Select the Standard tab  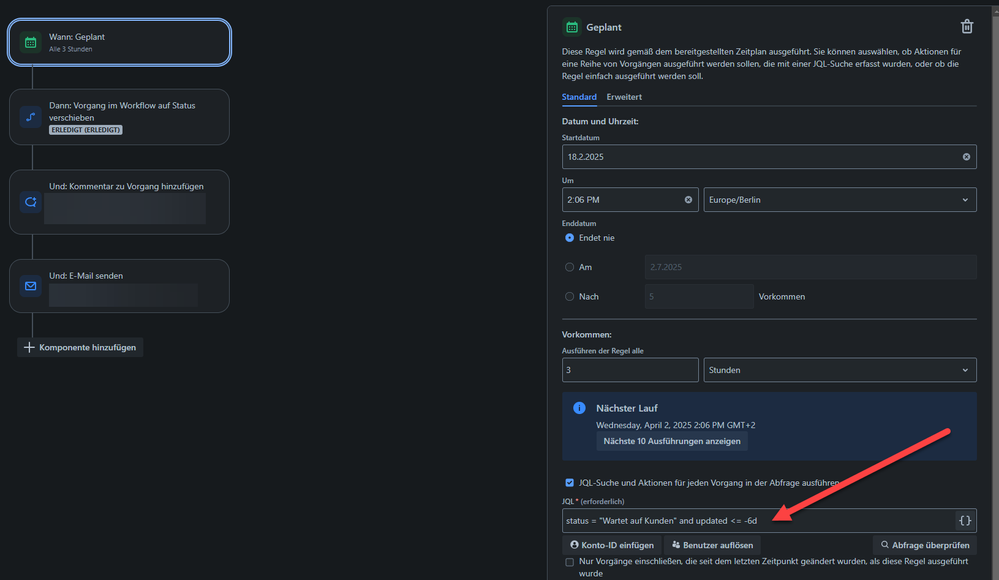coord(580,97)
